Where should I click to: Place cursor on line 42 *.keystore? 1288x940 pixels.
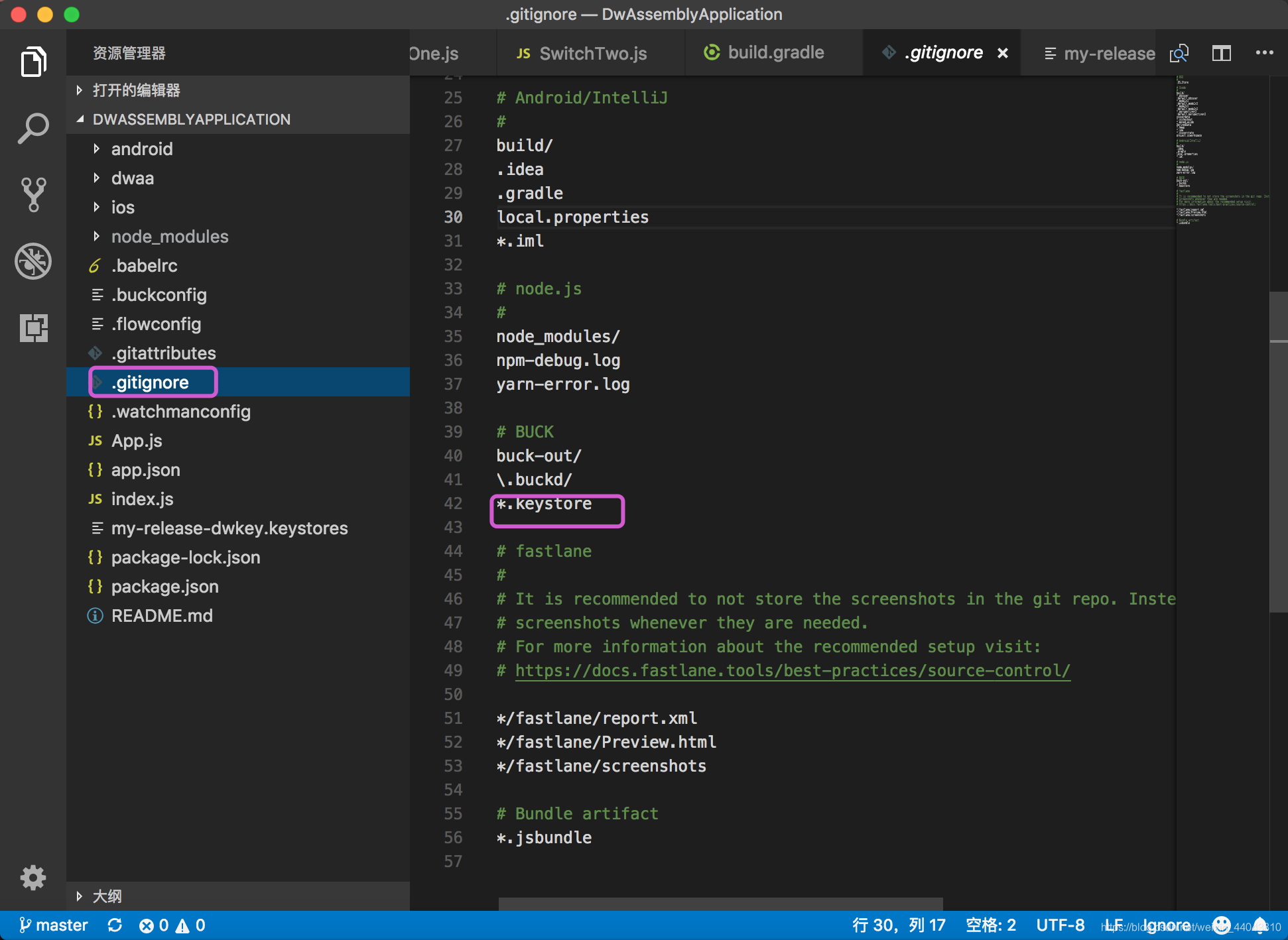coord(544,504)
